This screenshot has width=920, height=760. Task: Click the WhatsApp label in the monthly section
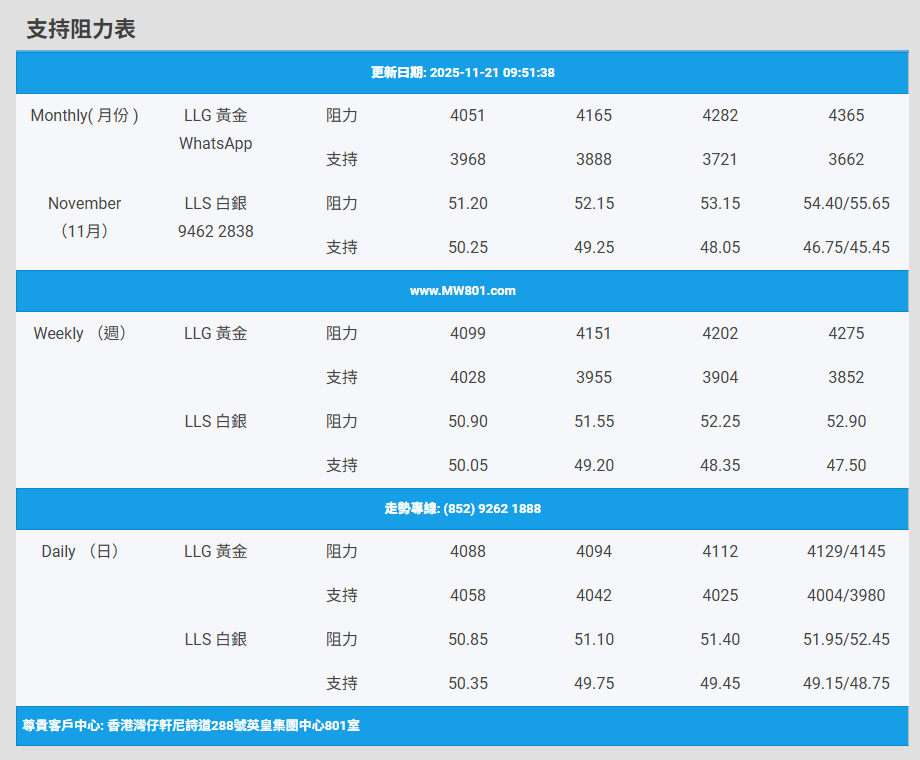[216, 144]
